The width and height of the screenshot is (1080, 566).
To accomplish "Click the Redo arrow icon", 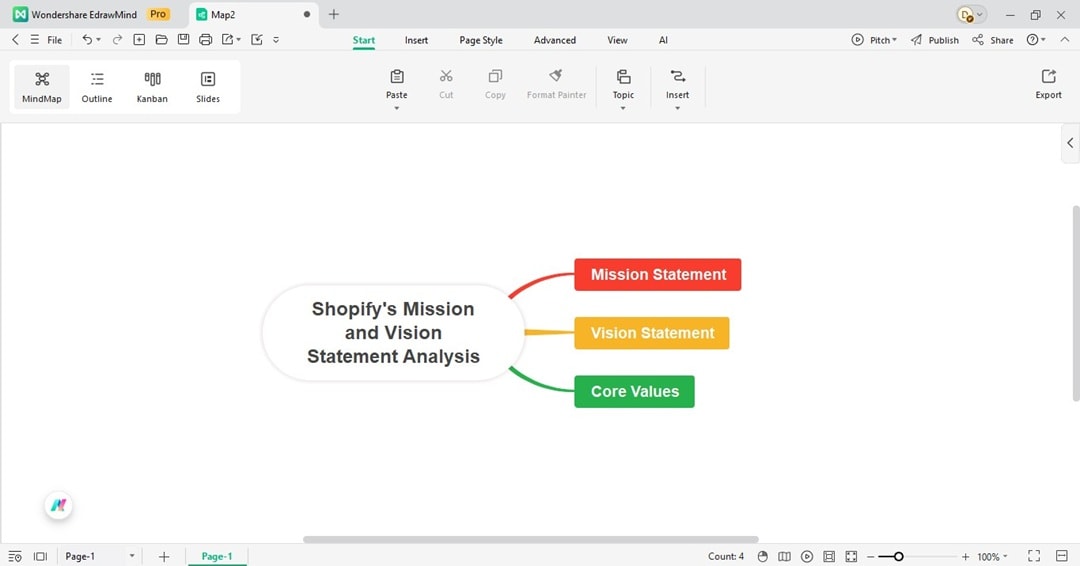I will tap(117, 40).
